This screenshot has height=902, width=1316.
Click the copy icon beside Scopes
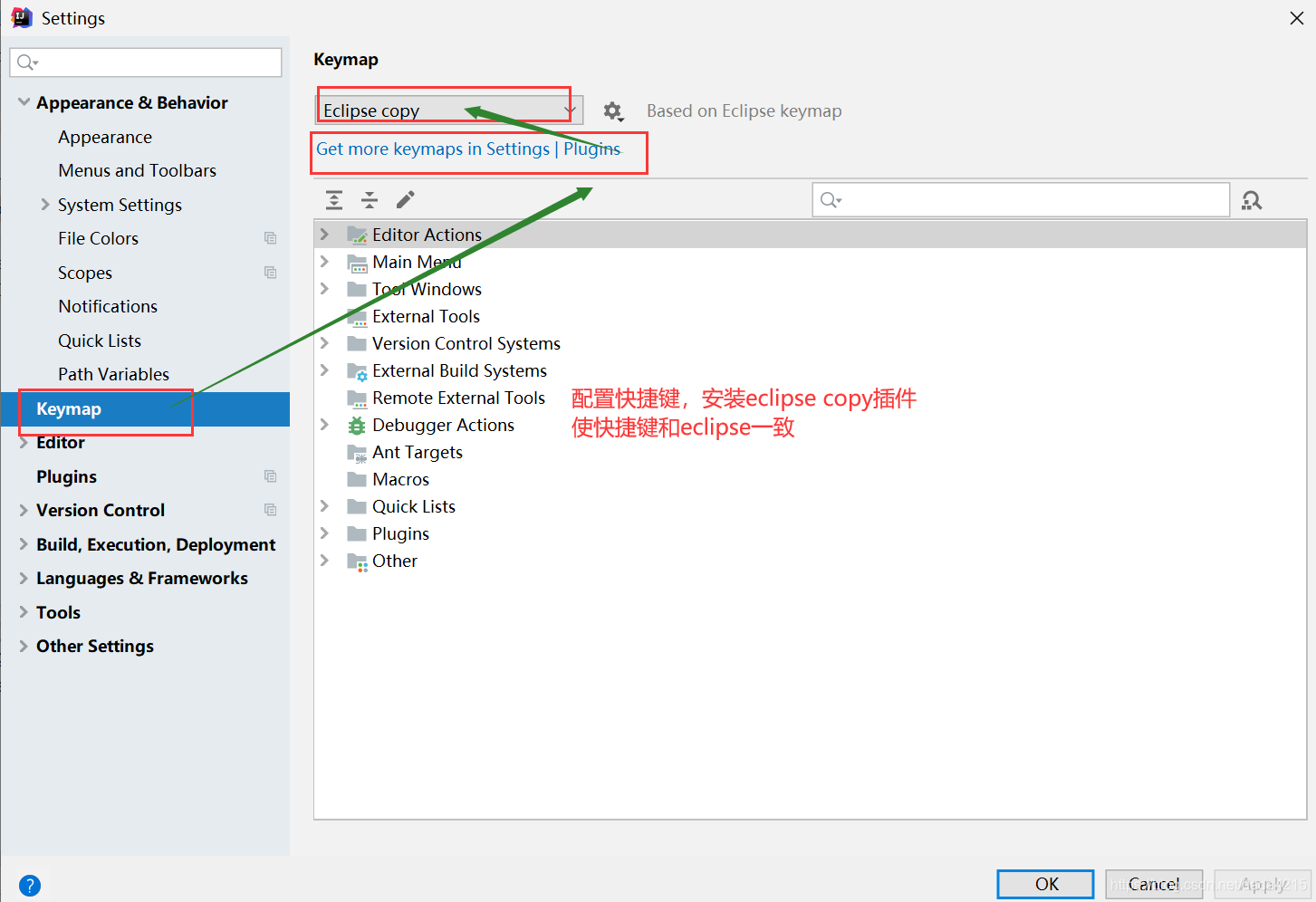pos(270,273)
